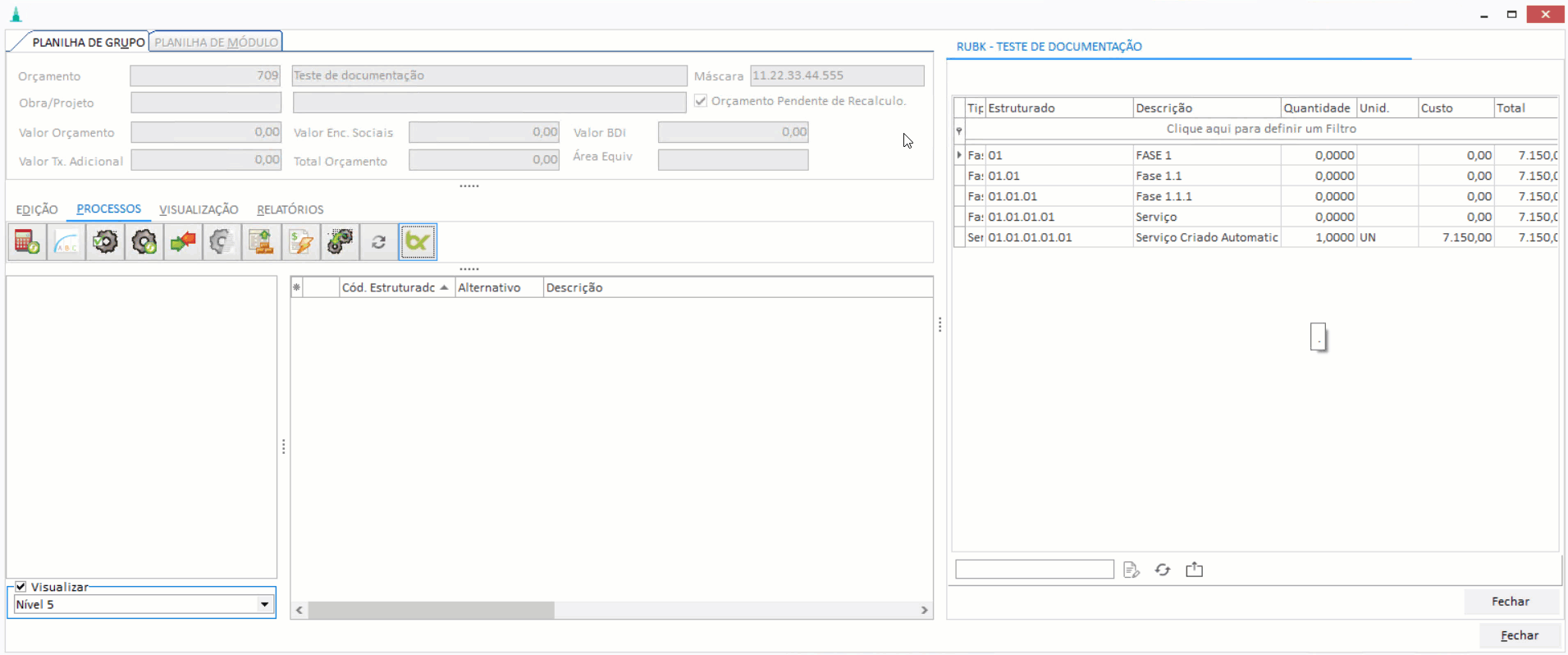The height and width of the screenshot is (655, 1568).
Task: Click the bottom-most Fechar button
Action: 1519,635
